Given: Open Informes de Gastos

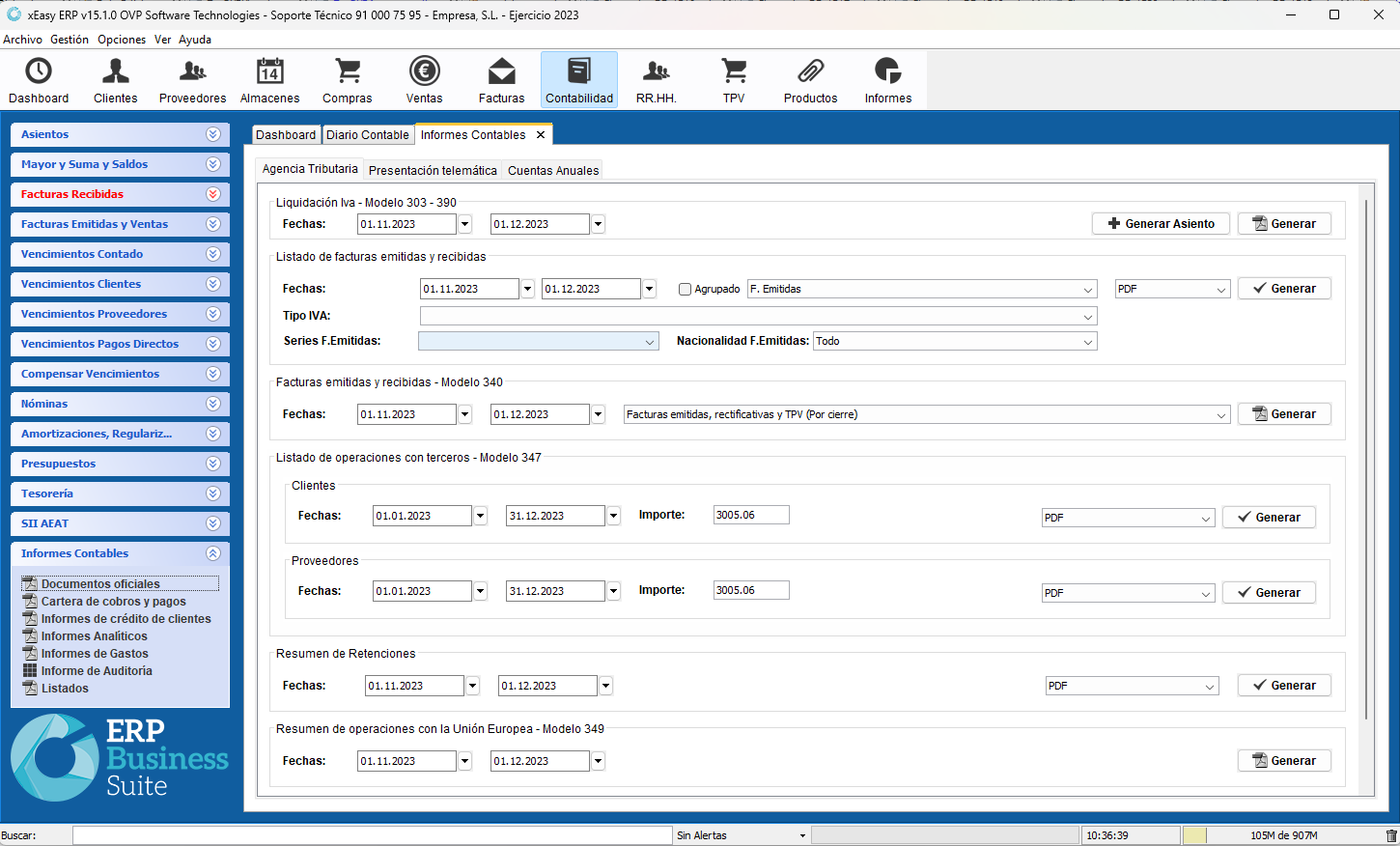Looking at the screenshot, I should pos(85,653).
